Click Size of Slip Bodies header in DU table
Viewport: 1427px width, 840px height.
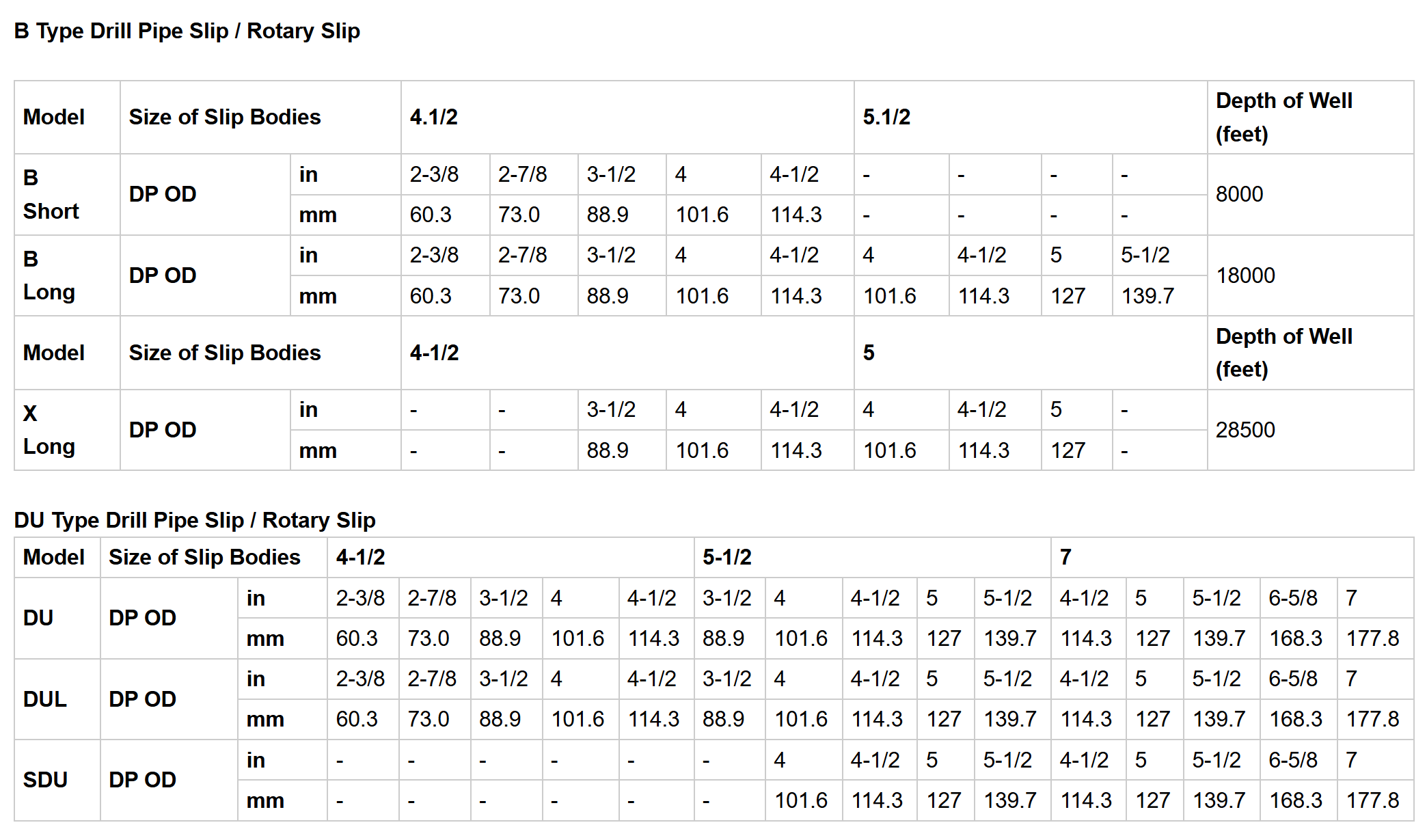coord(204,557)
